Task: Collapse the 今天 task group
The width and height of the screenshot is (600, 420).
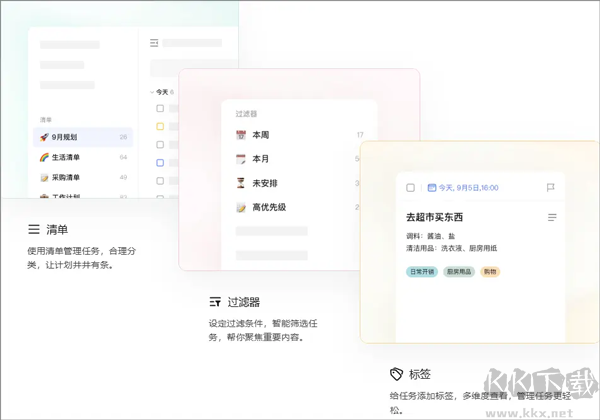Action: tap(151, 92)
